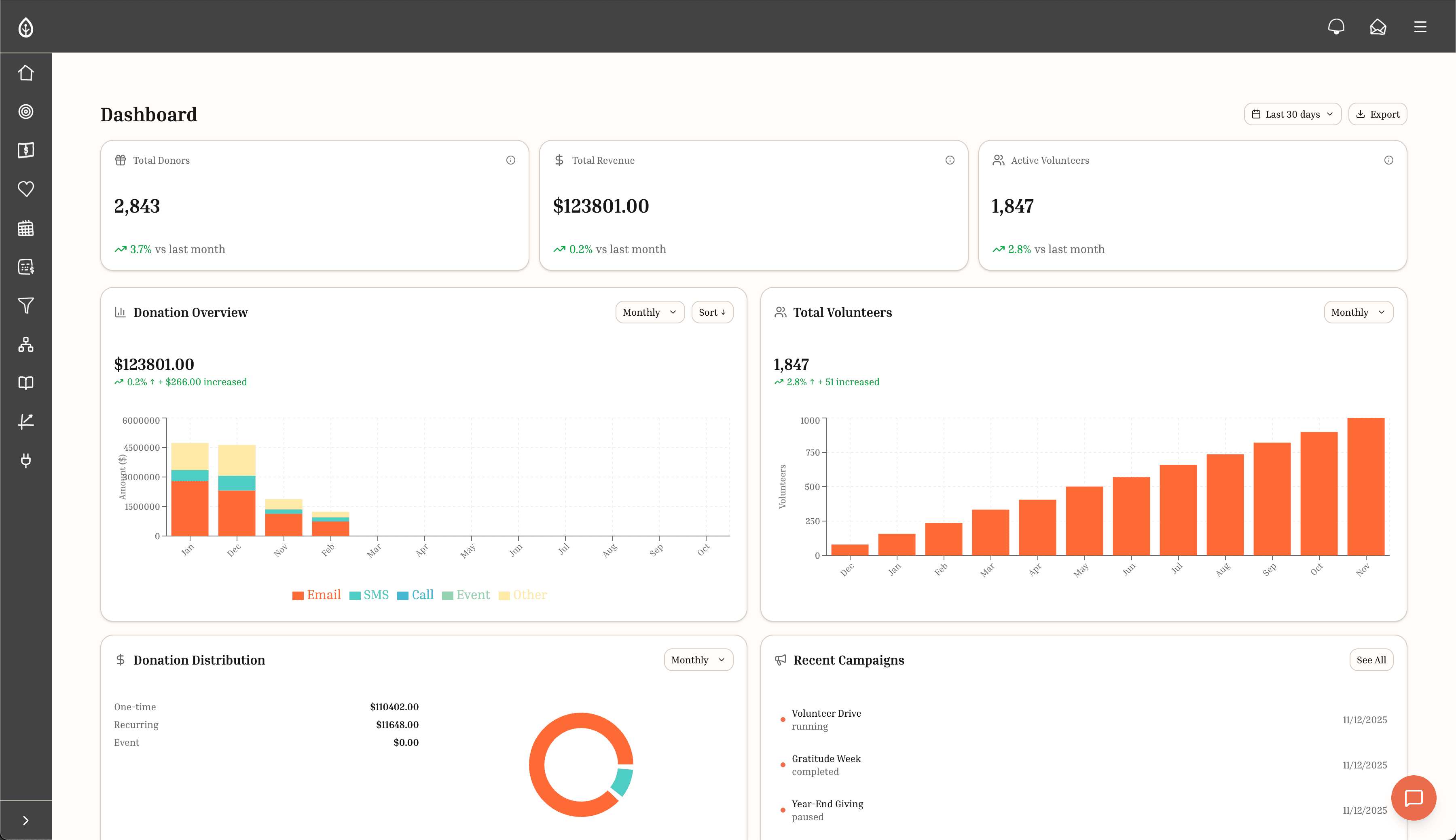Open the org-chart hierarchy icon in sidebar
This screenshot has width=1456, height=840.
pyautogui.click(x=26, y=345)
